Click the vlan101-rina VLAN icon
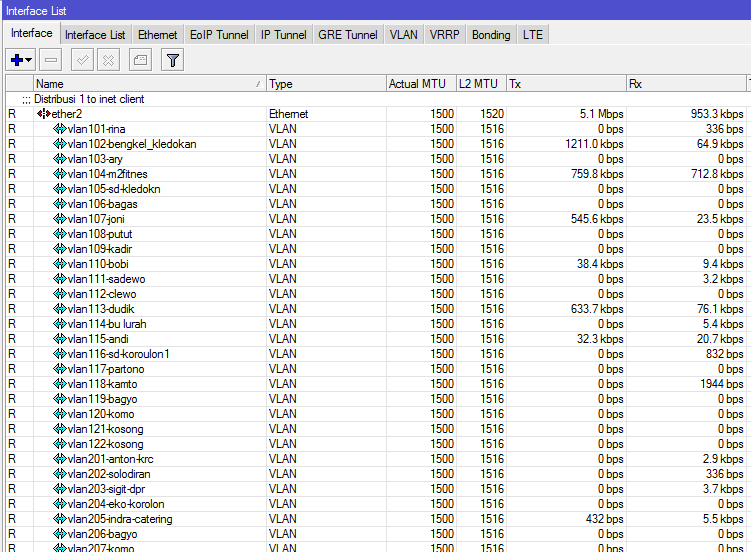 click(x=59, y=129)
